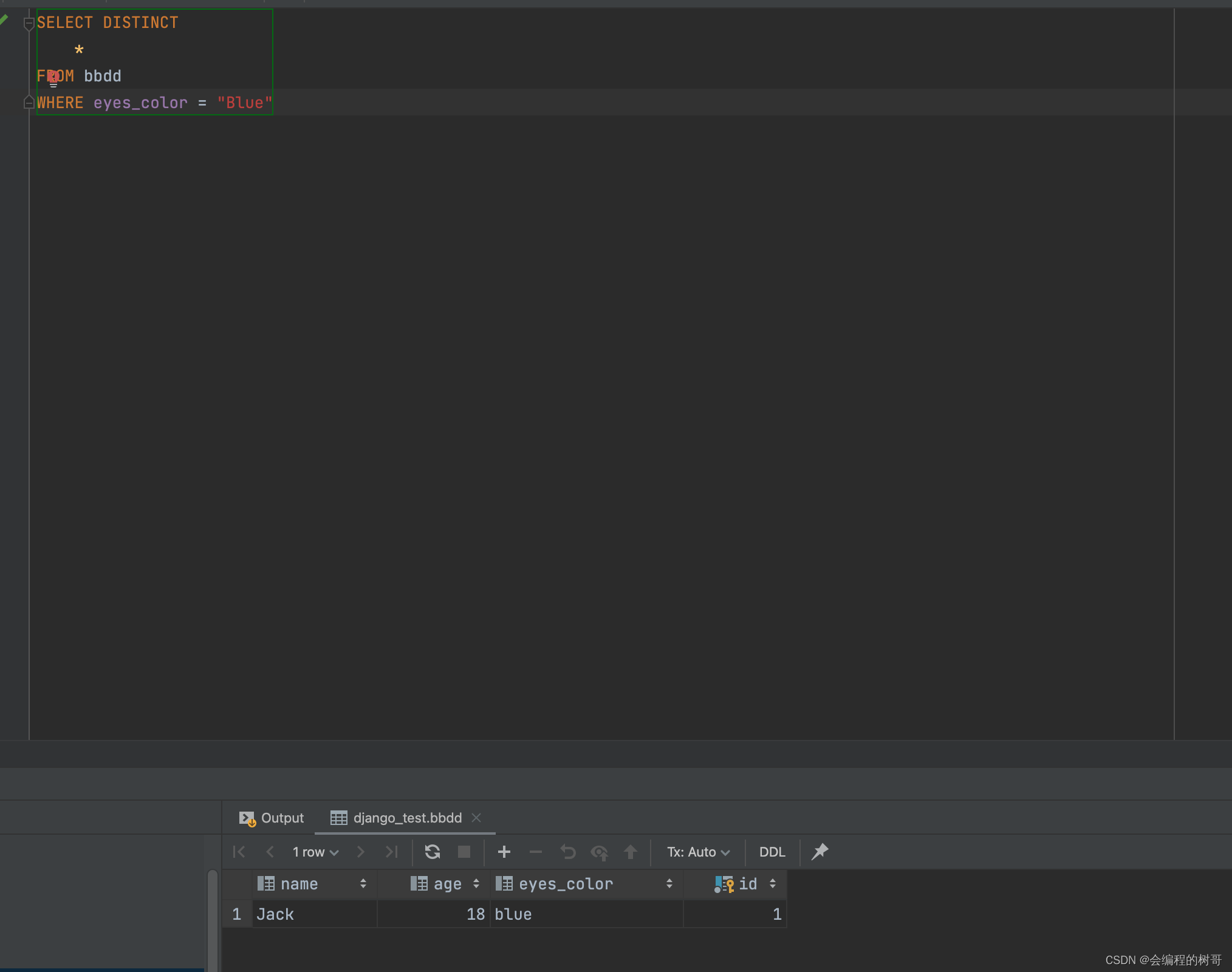Viewport: 1232px width, 972px height.
Task: Select the cell containing Jack
Action: 314,914
